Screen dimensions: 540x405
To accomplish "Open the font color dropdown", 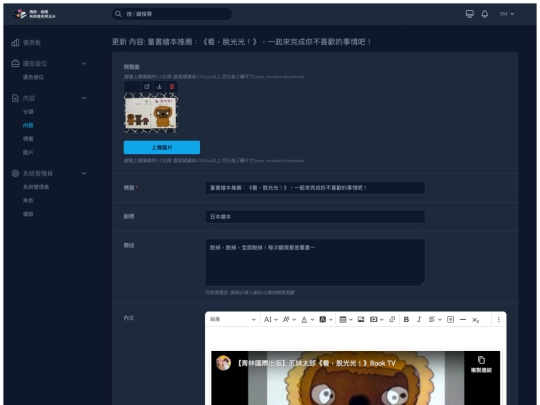I will (307, 320).
